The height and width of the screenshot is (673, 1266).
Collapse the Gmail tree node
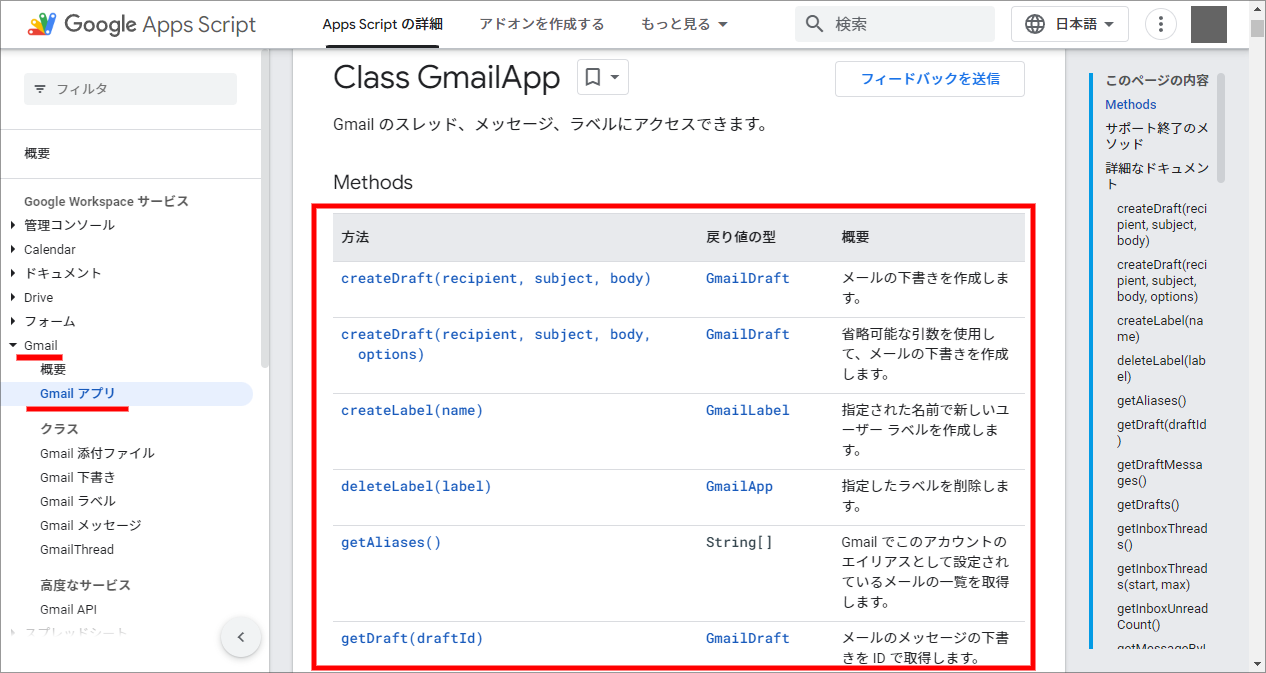pyautogui.click(x=13, y=345)
